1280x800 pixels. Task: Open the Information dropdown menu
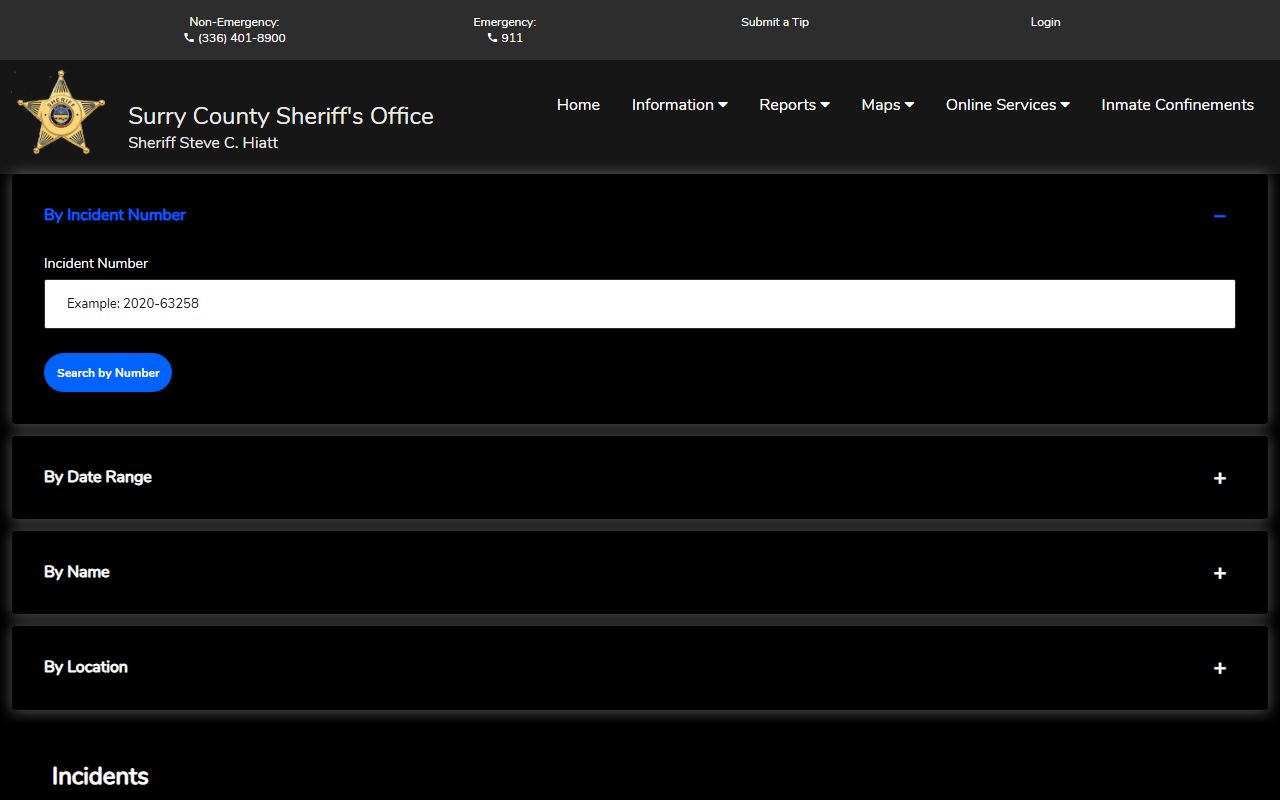679,105
